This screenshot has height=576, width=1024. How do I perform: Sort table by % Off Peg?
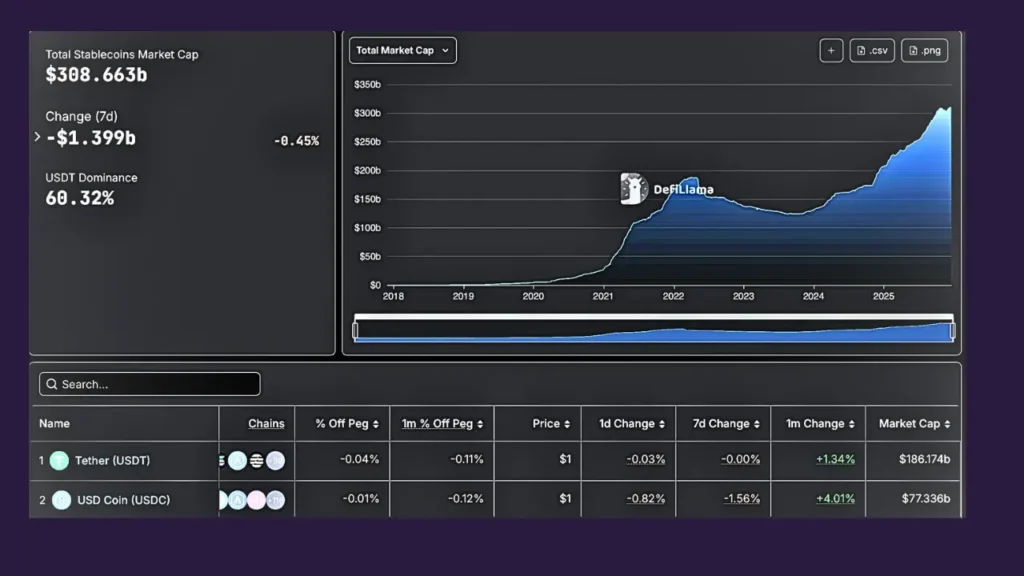coord(347,424)
